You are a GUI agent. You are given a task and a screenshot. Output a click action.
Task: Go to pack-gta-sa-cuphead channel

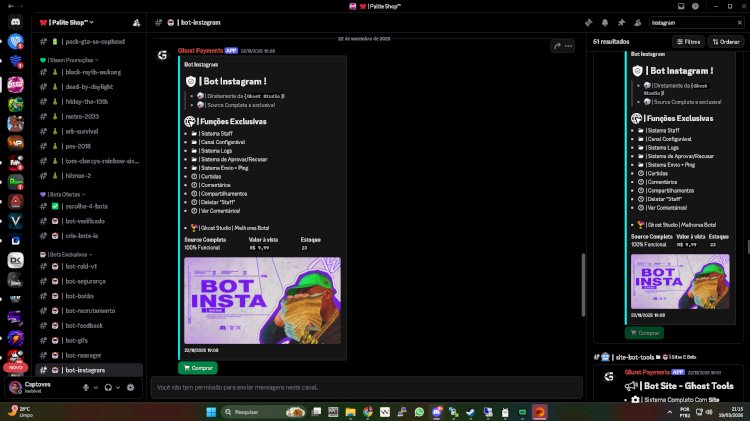click(89, 42)
